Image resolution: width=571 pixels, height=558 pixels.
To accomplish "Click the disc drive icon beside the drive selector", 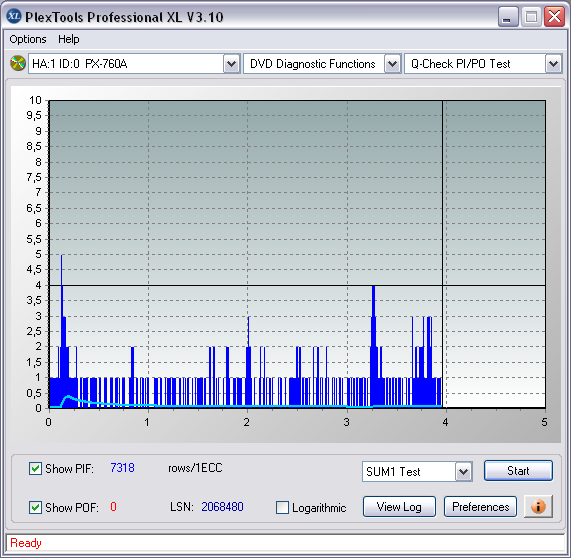I will point(17,63).
